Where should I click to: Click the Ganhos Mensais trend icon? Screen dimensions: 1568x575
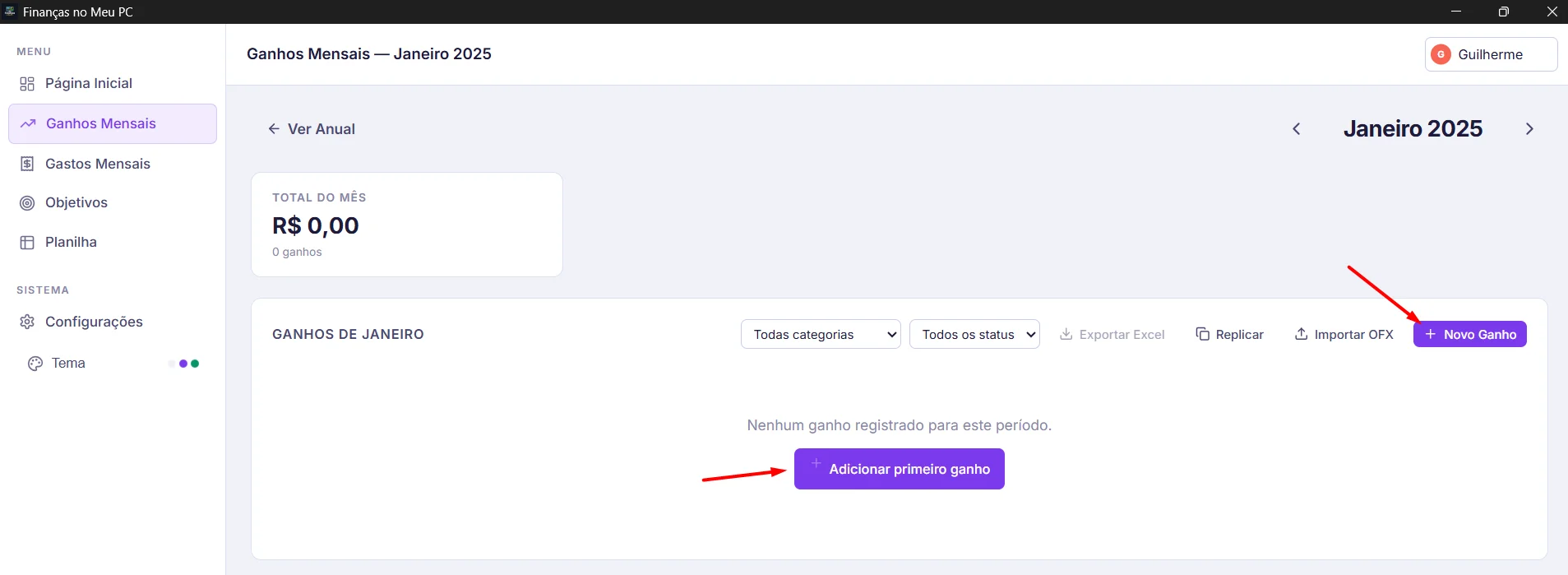pos(28,123)
